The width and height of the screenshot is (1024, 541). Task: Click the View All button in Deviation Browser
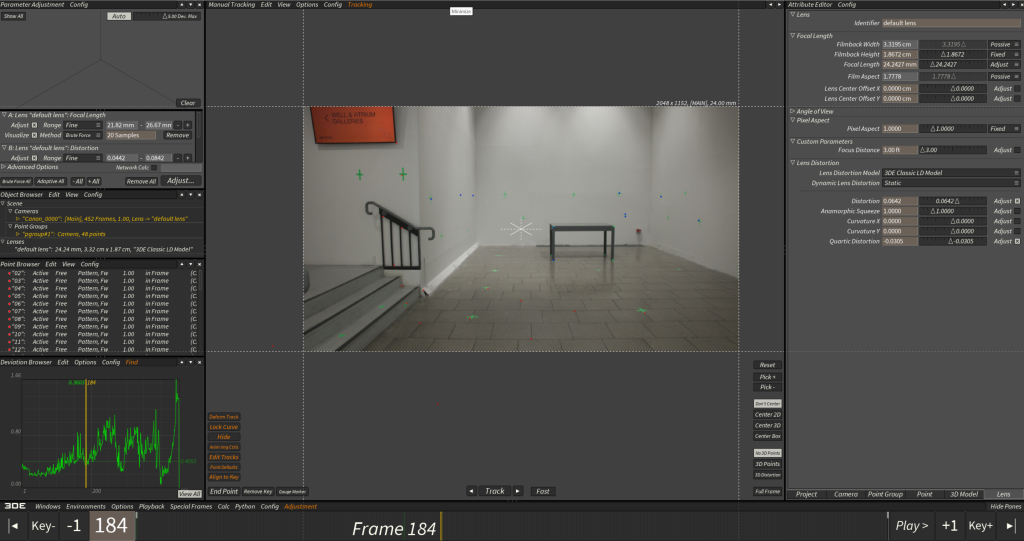[189, 494]
